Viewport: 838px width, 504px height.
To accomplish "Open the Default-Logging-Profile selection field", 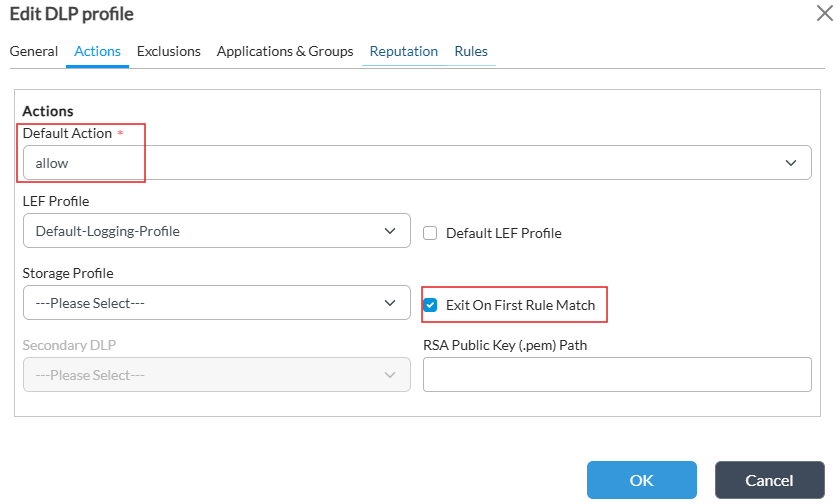I will pos(217,231).
